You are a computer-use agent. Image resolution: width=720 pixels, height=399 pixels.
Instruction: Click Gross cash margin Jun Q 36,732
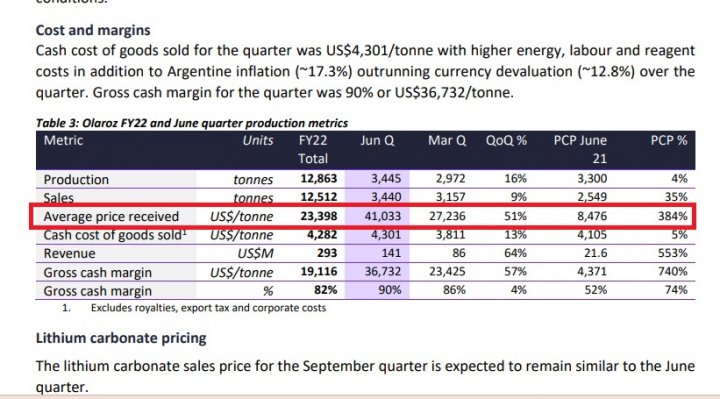click(382, 271)
